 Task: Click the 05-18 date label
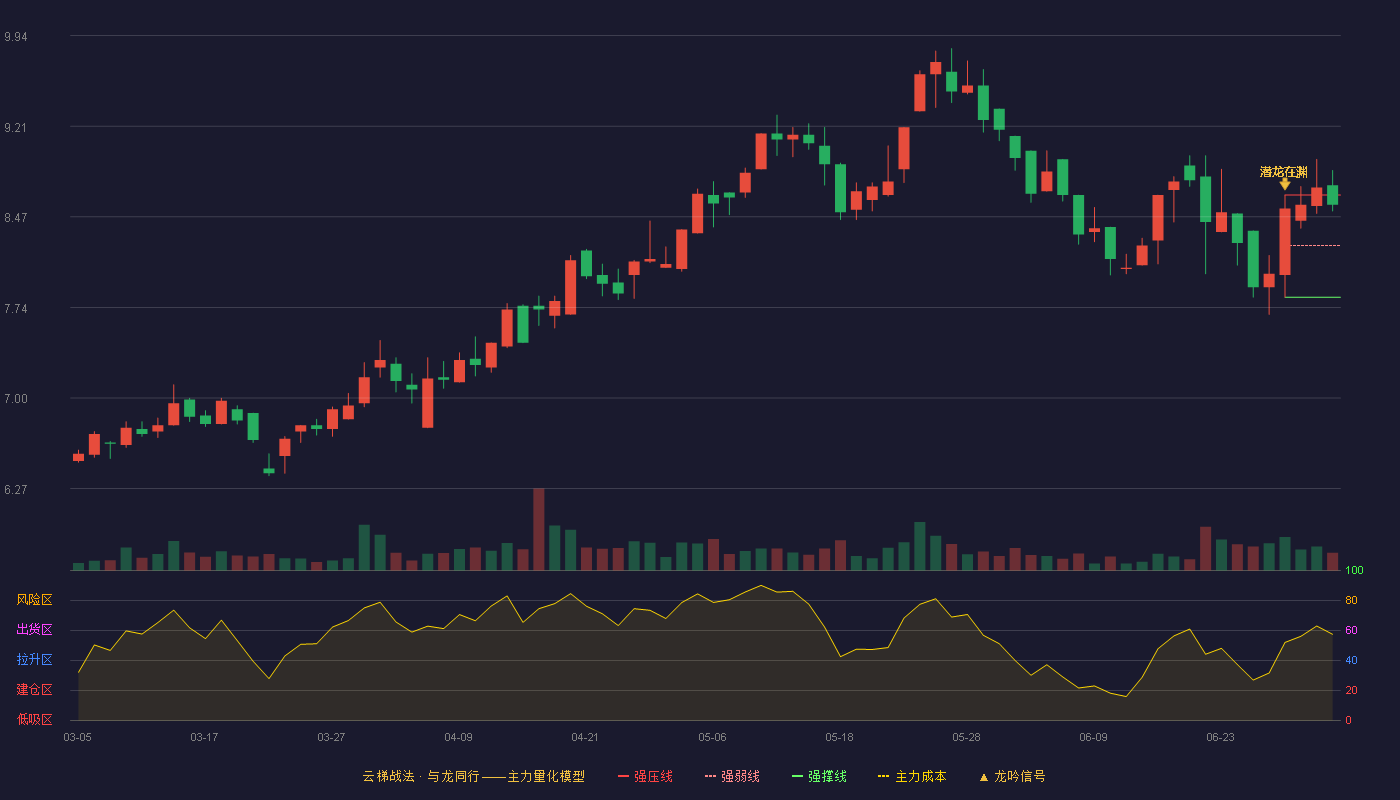pyautogui.click(x=839, y=737)
